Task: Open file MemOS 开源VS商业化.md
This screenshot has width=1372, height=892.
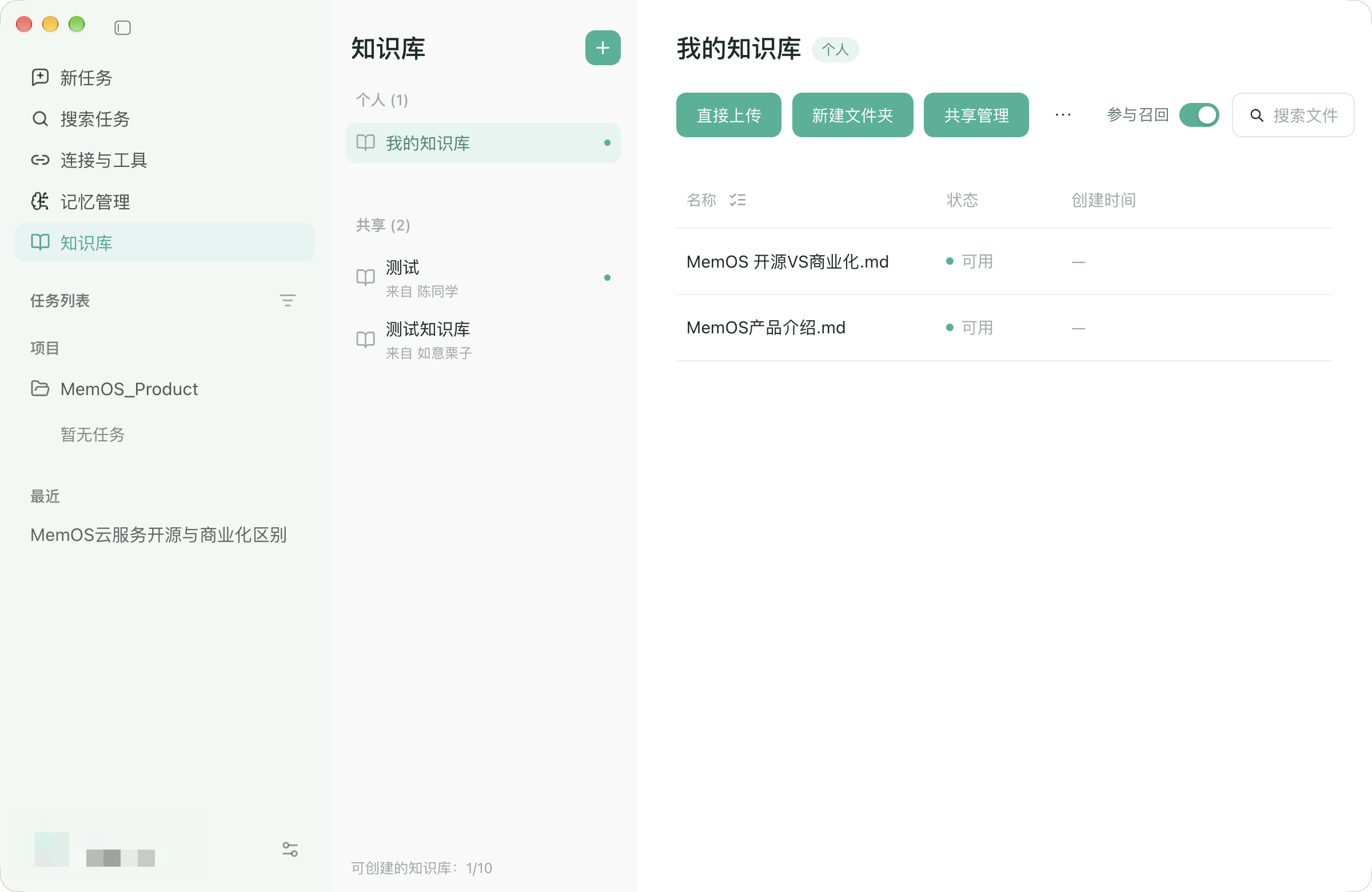Action: 787,262
